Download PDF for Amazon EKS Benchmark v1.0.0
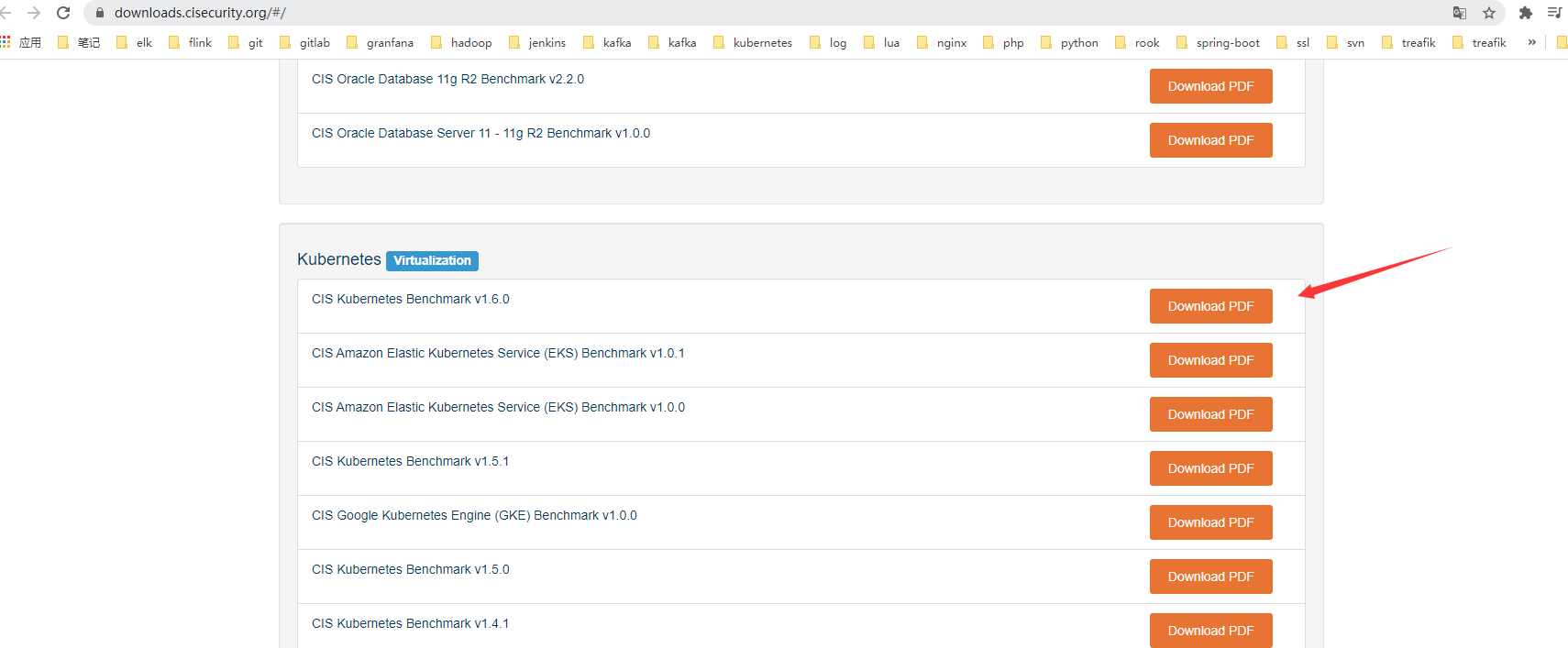Screen dimensions: 1568x648 (1210, 414)
